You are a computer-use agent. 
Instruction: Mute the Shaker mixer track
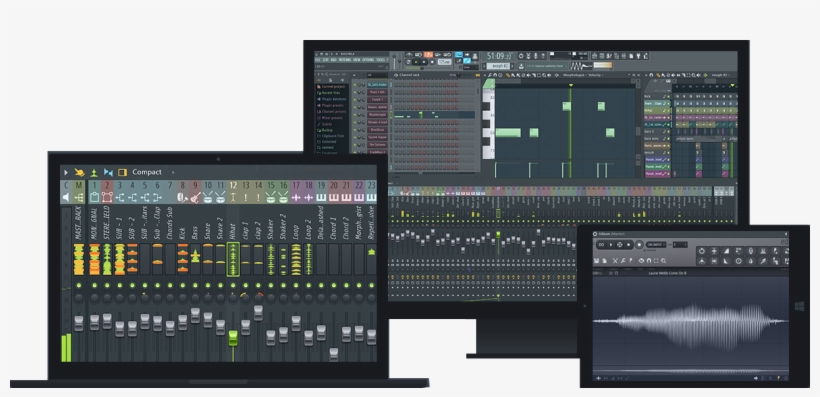click(271, 285)
